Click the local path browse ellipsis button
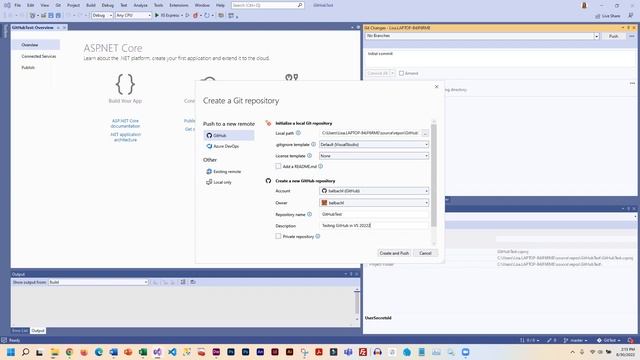The width and height of the screenshot is (640, 360). tap(425, 133)
